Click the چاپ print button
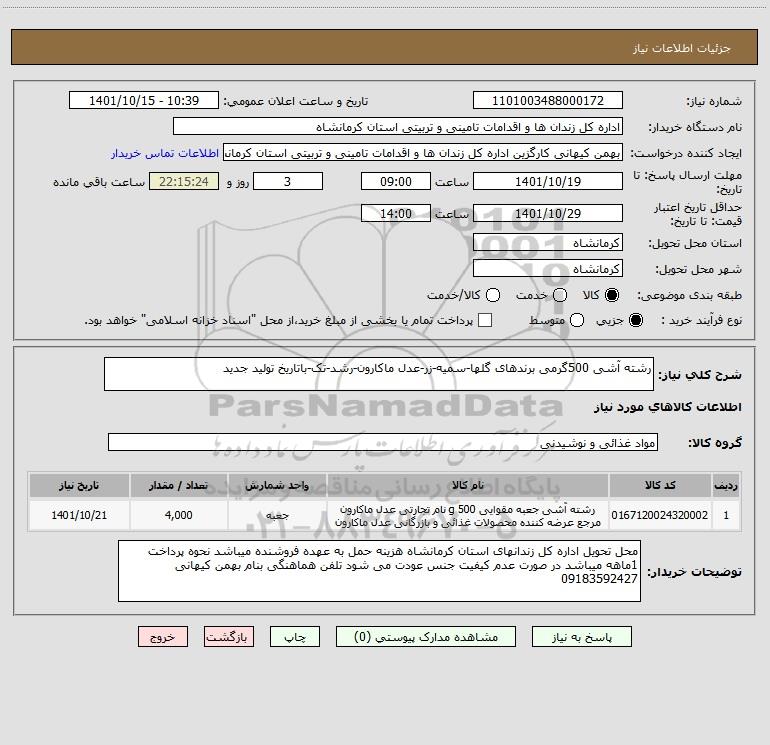The height and width of the screenshot is (745, 770). [295, 637]
